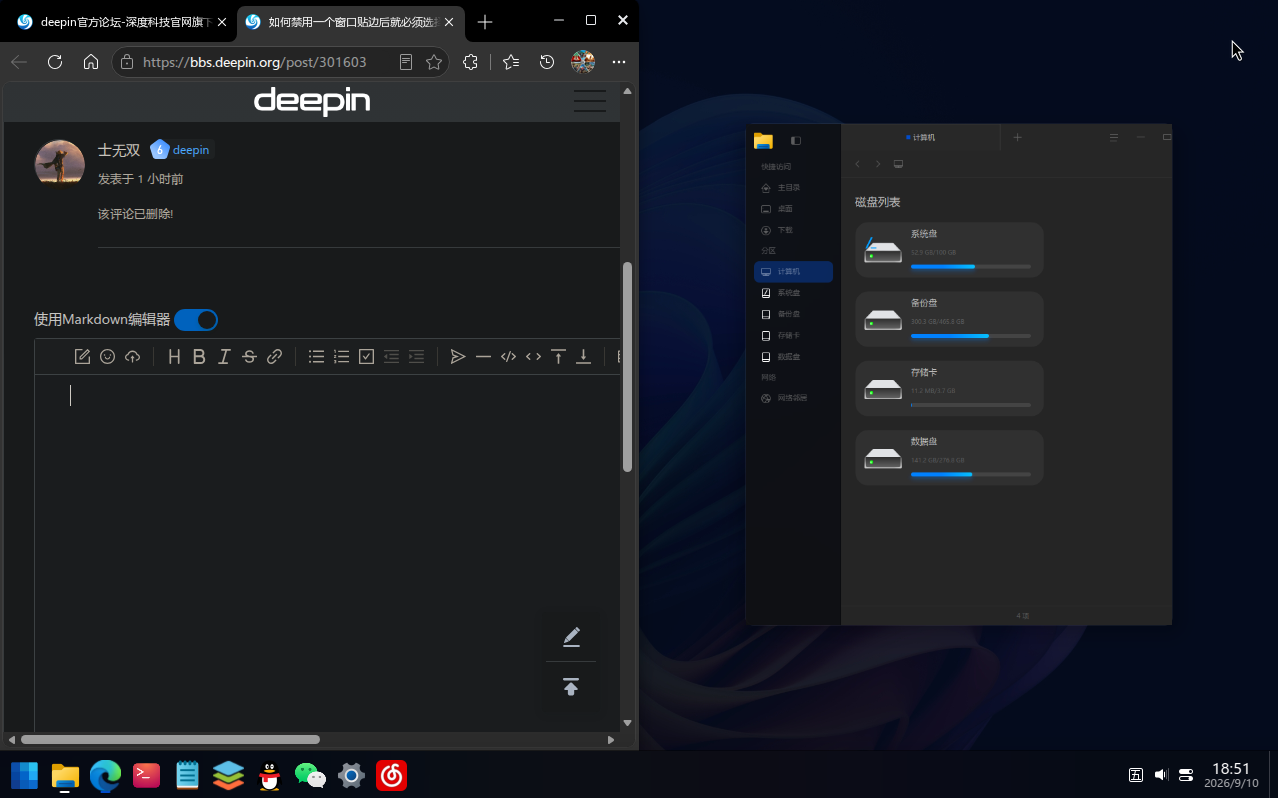The image size is (1278, 798).
Task: Add a new tab in file manager
Action: tap(1017, 137)
